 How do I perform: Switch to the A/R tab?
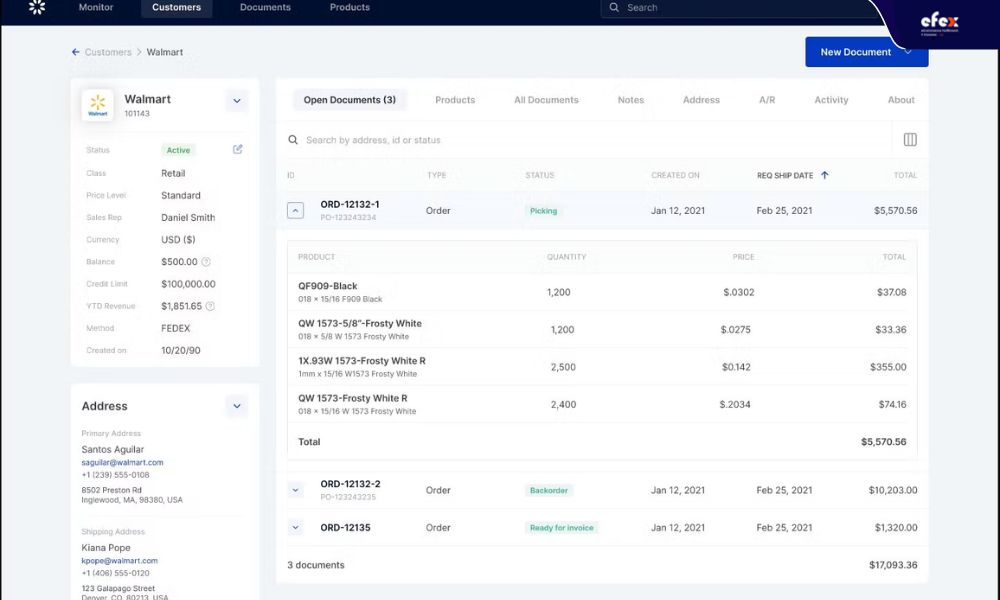(x=767, y=100)
